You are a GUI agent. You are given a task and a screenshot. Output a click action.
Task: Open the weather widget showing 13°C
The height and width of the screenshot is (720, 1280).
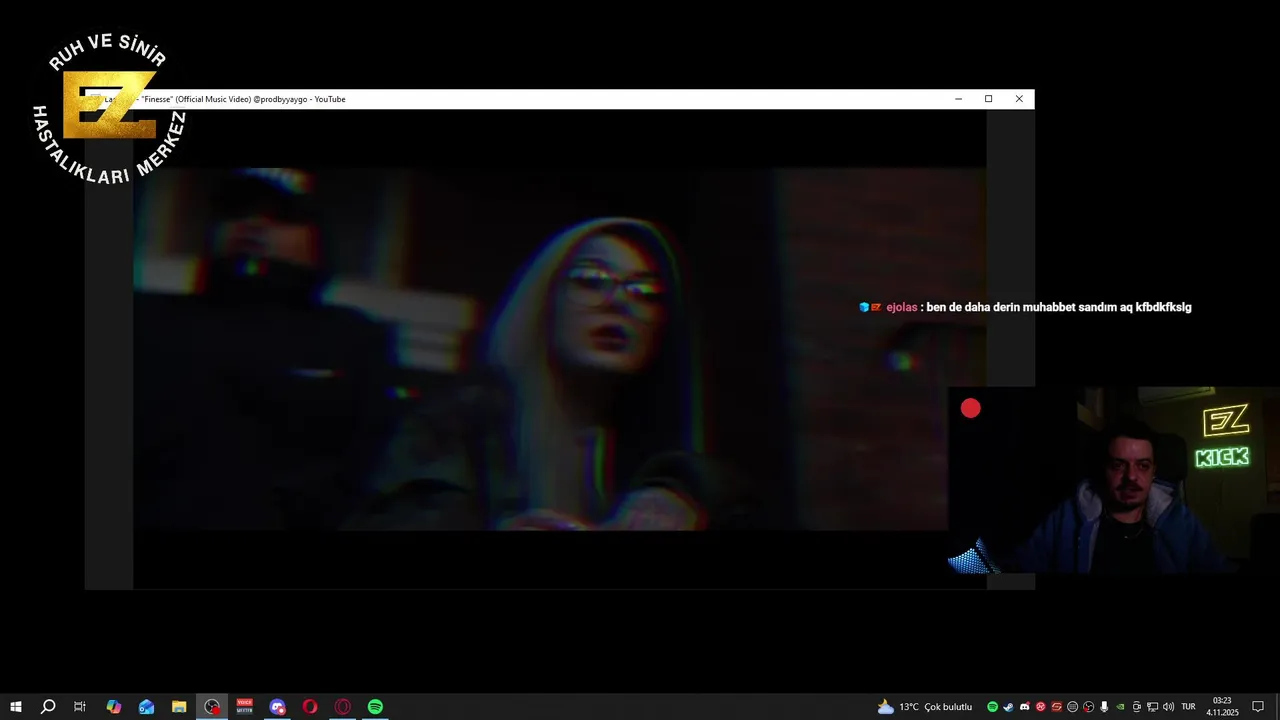(924, 707)
